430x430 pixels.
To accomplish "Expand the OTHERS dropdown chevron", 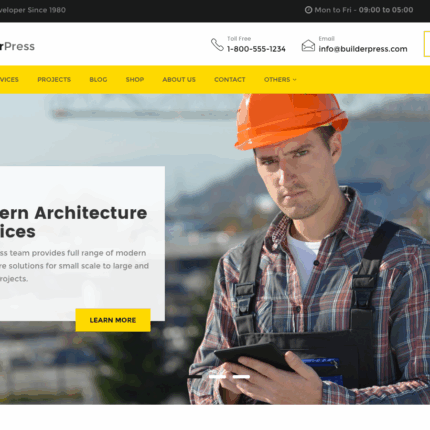I will pyautogui.click(x=295, y=80).
